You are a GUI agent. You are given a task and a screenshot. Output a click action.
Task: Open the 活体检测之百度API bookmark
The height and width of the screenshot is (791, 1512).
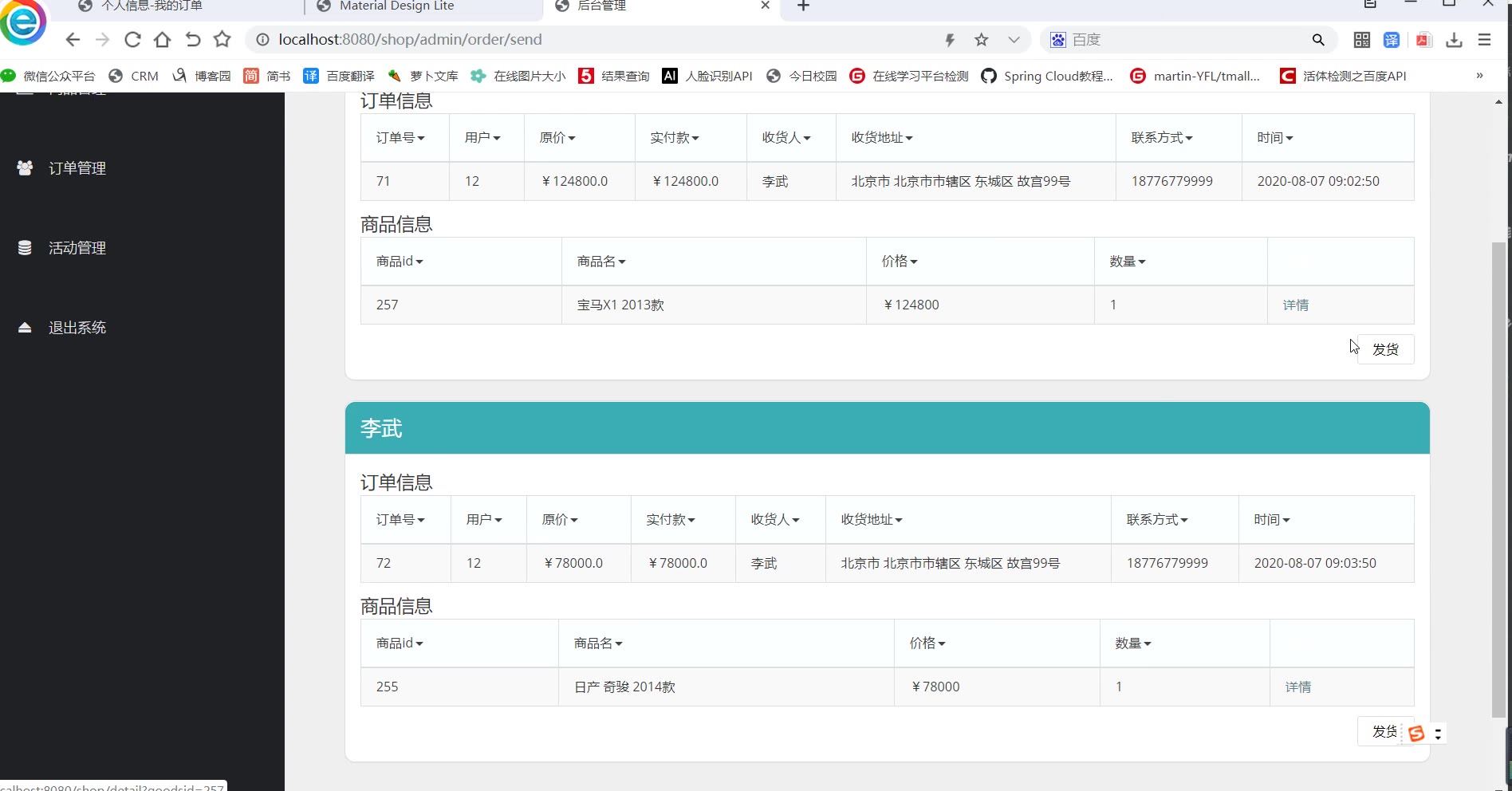[1344, 76]
